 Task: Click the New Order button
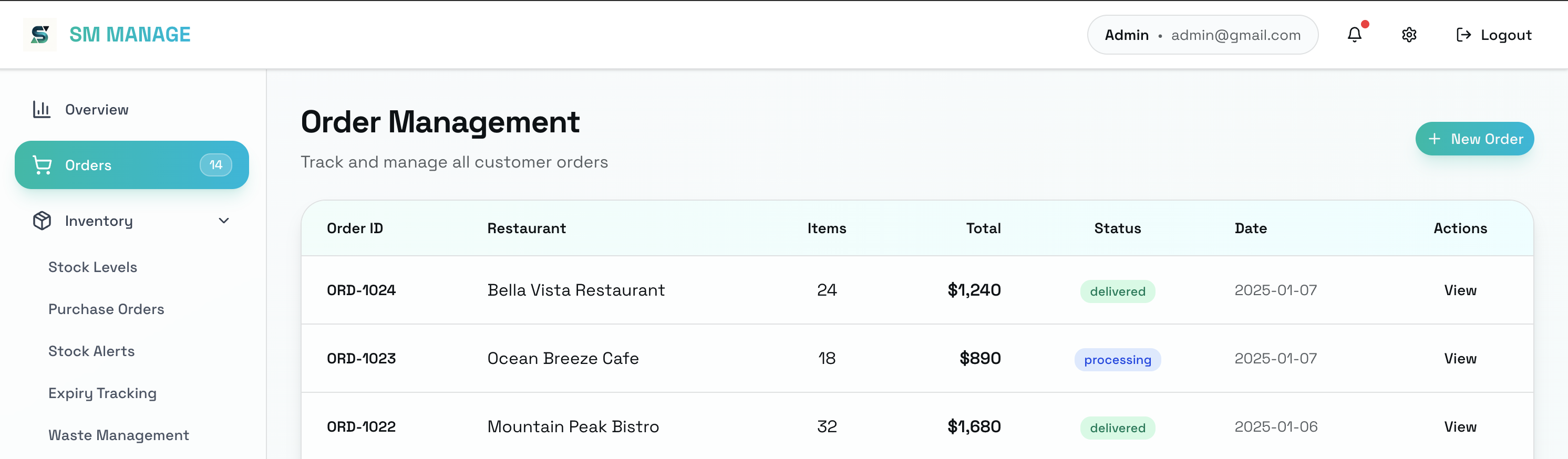[1474, 139]
